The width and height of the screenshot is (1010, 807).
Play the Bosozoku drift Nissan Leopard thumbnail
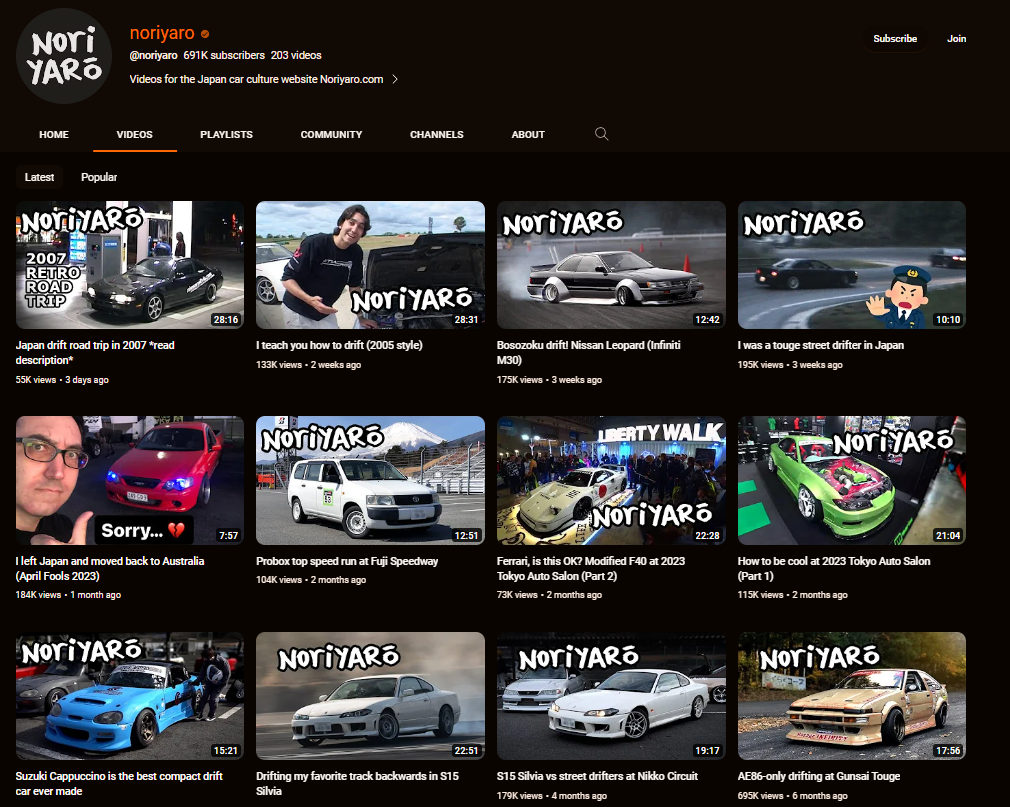[611, 265]
